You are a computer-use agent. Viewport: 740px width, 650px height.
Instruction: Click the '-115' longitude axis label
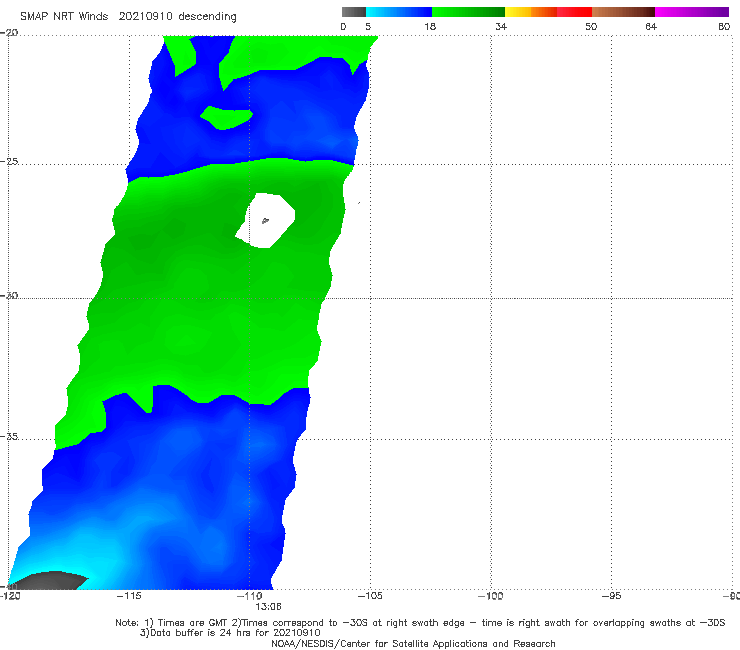(129, 596)
